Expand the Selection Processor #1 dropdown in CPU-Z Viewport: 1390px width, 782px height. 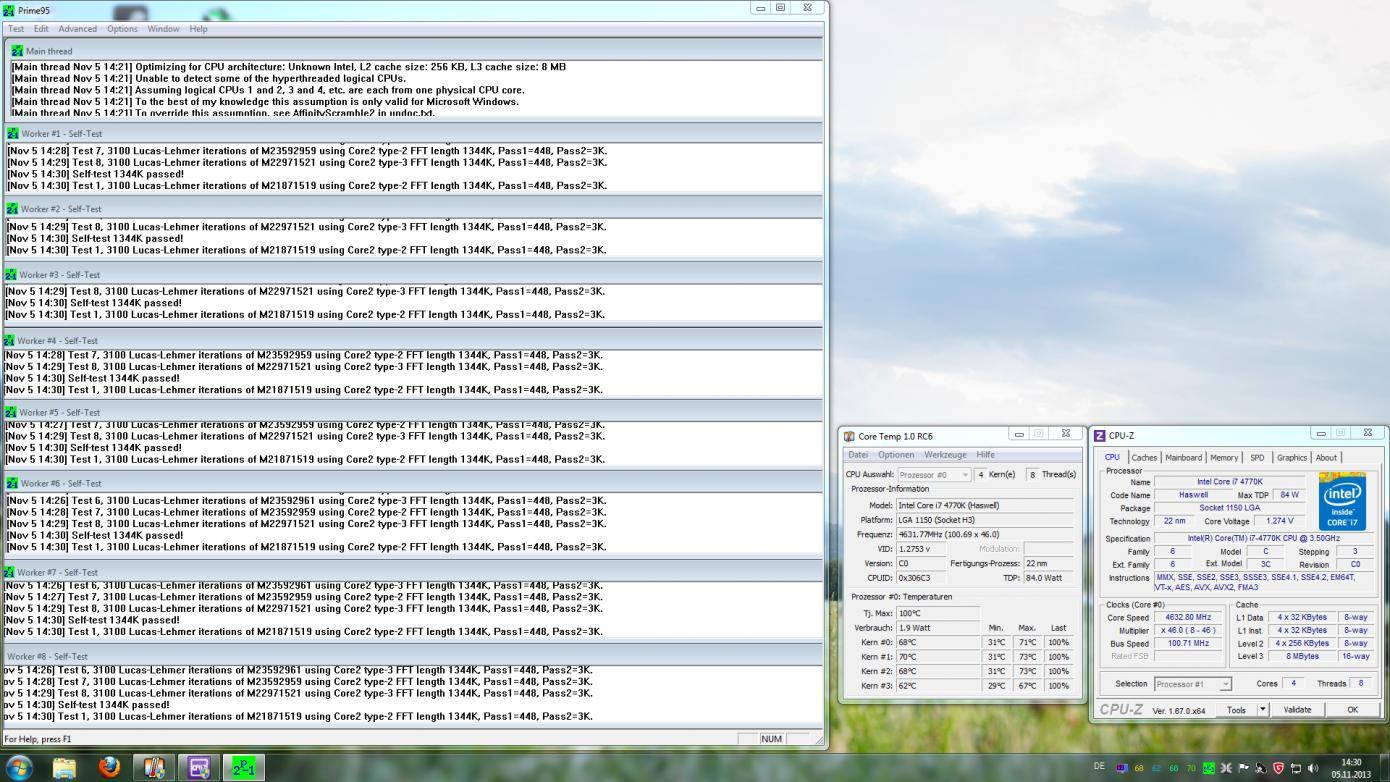[1192, 684]
